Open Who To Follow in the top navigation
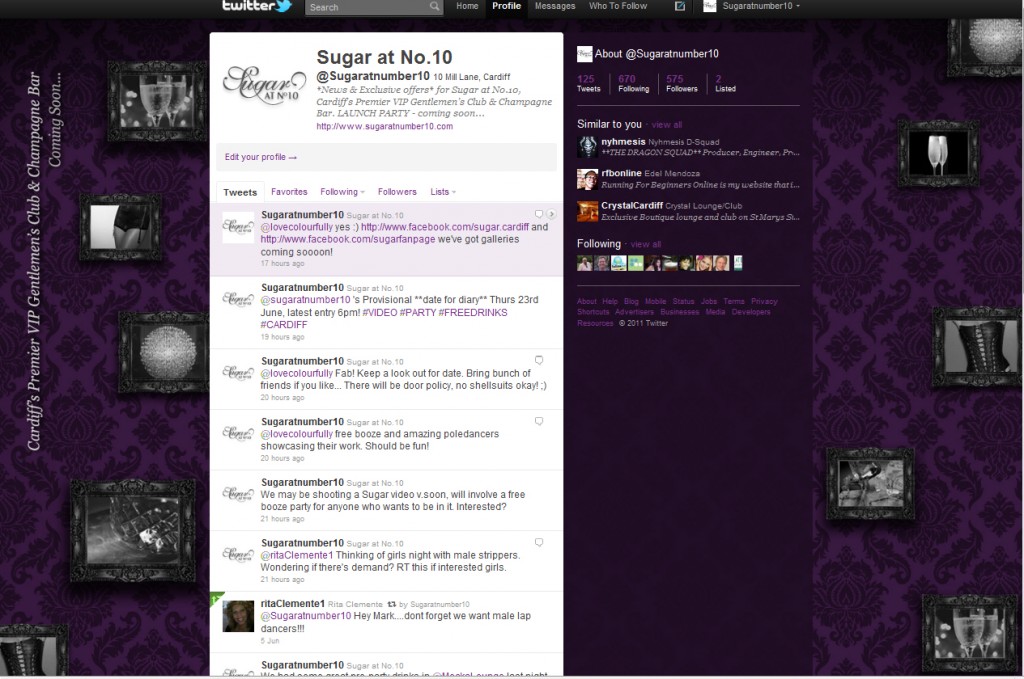1024x679 pixels. 618,6
